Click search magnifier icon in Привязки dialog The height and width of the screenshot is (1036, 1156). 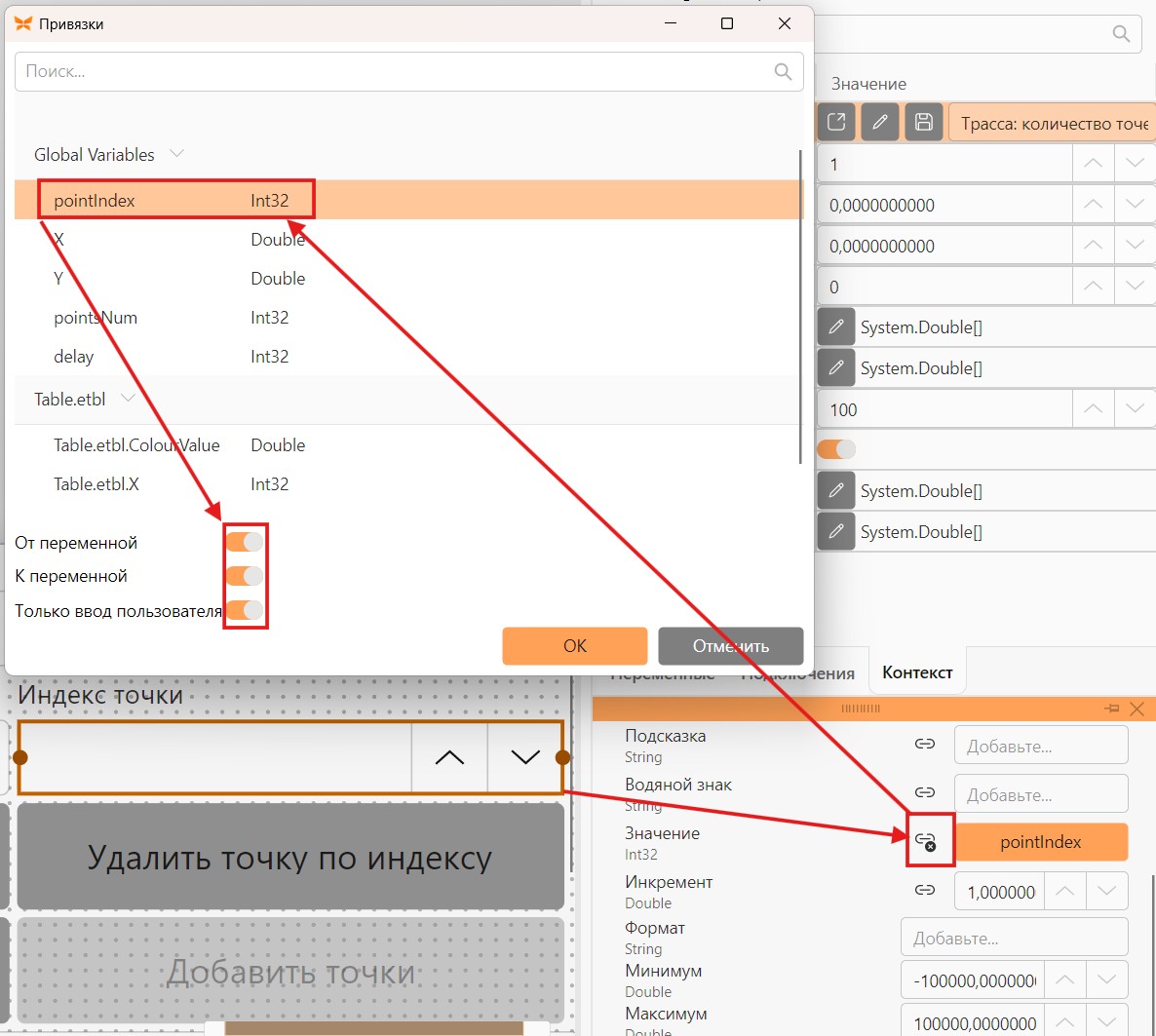(x=783, y=71)
